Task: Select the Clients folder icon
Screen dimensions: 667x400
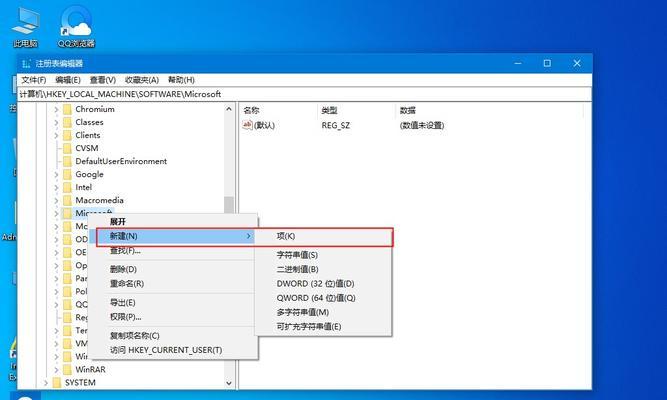Action: pos(67,135)
